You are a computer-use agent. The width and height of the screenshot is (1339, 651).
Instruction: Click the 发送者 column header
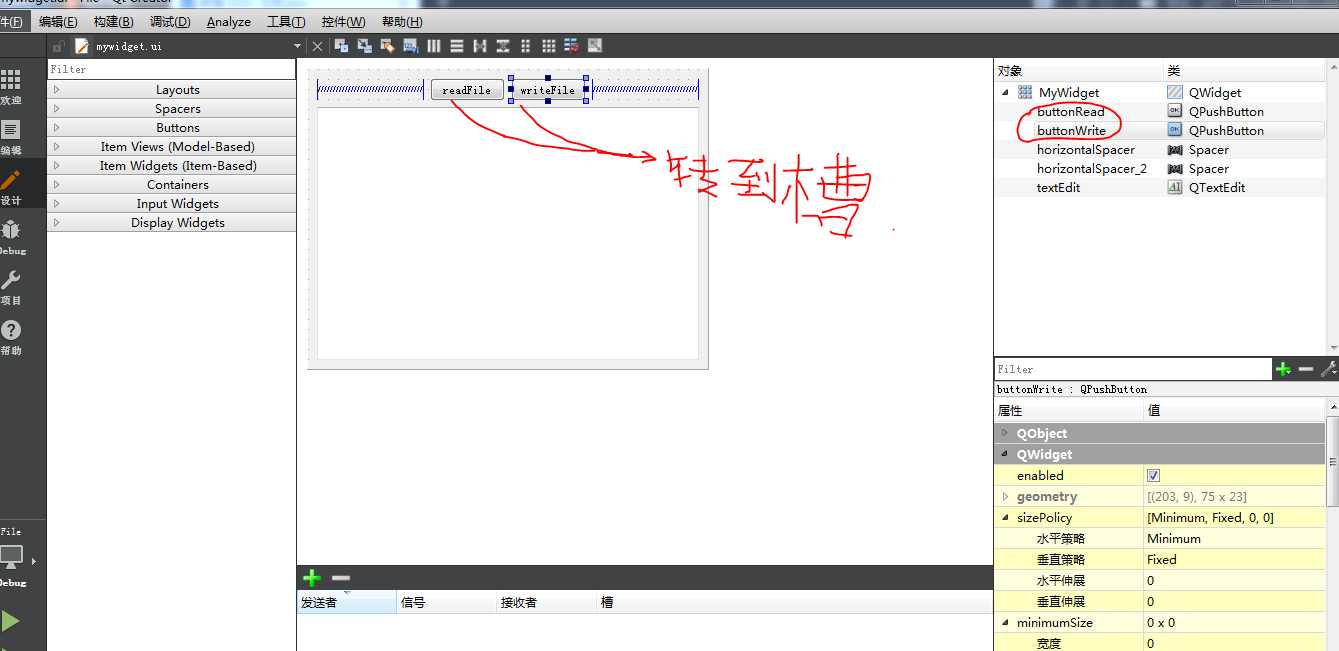coord(346,602)
